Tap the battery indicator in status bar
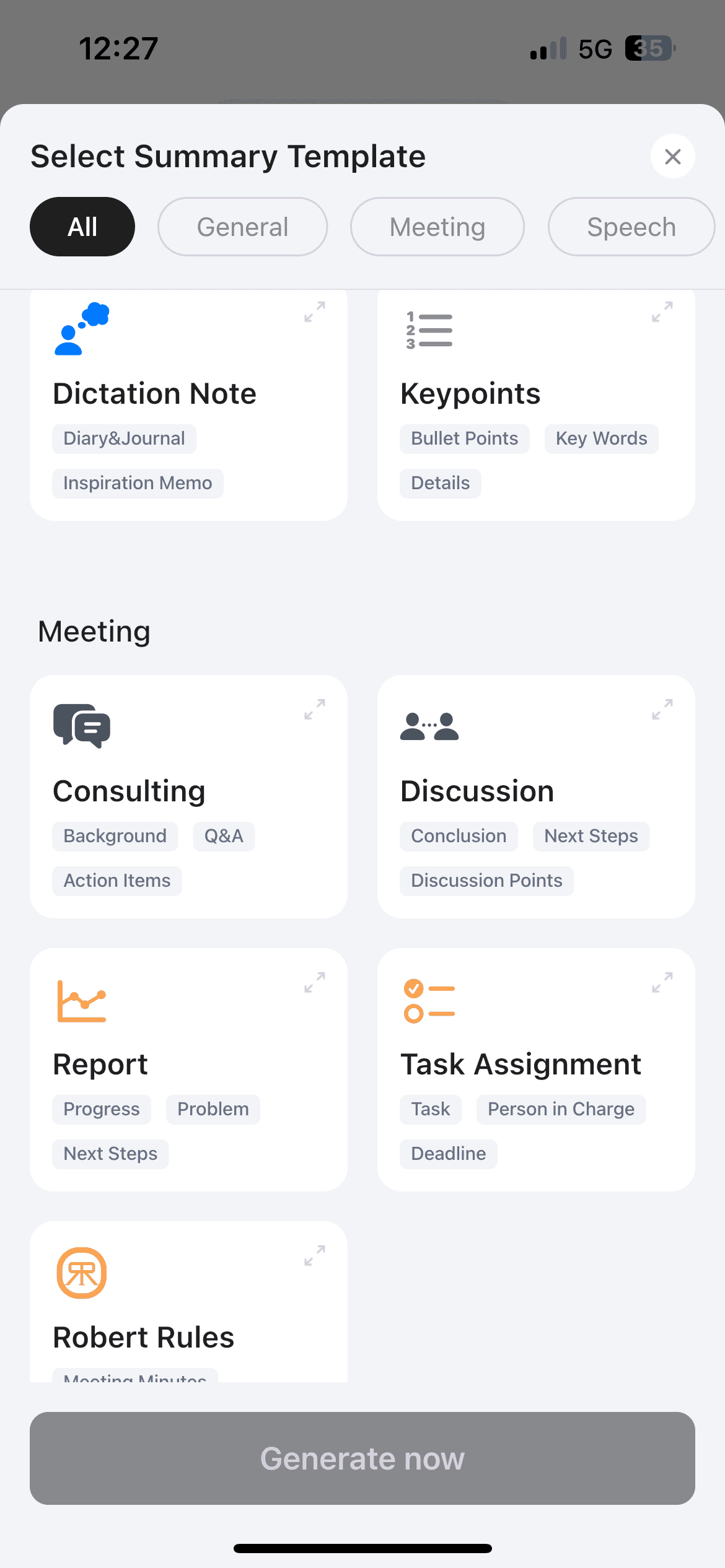This screenshot has height=1568, width=725. (x=649, y=48)
